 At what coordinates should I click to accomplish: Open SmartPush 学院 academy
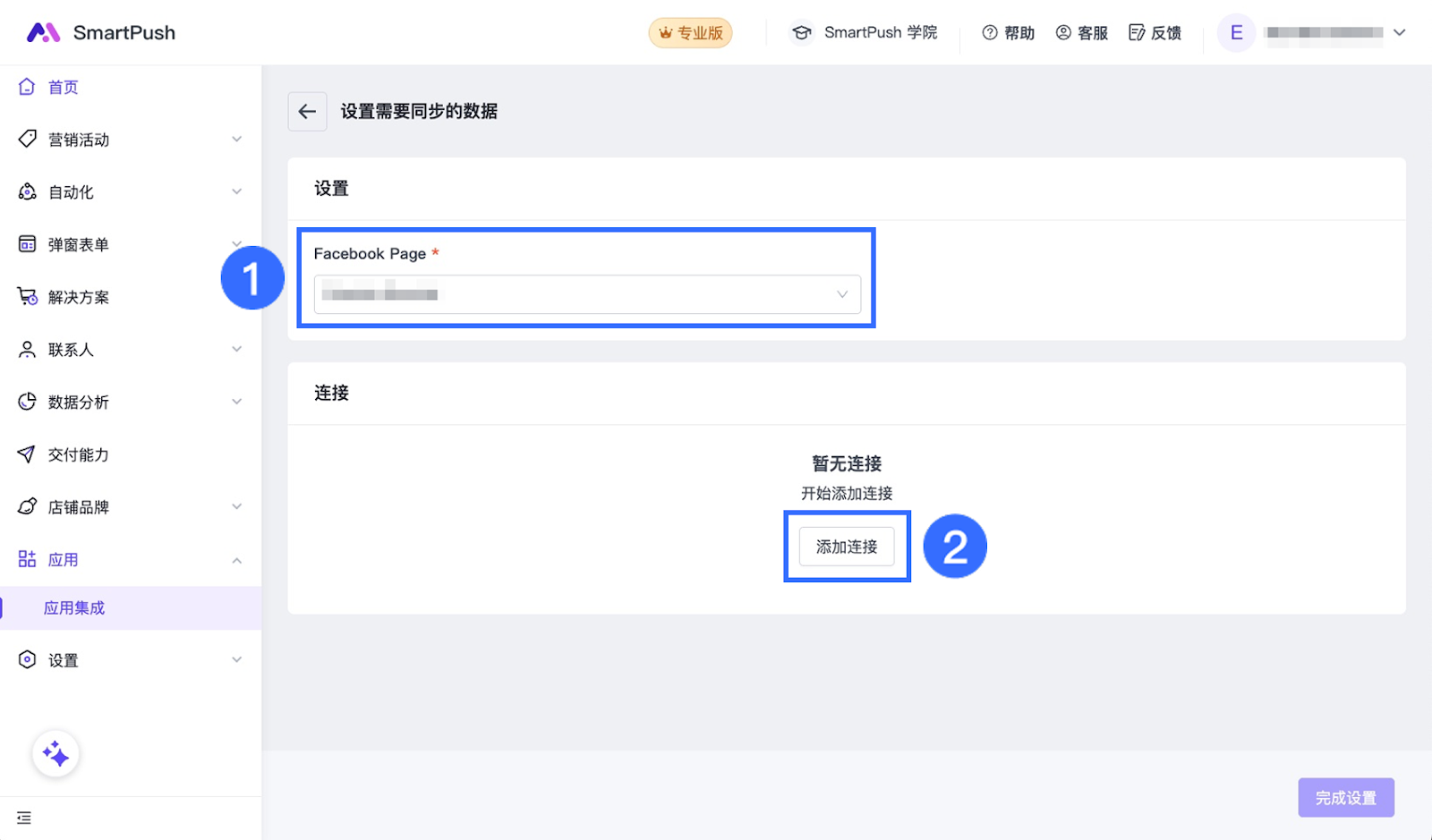point(865,33)
